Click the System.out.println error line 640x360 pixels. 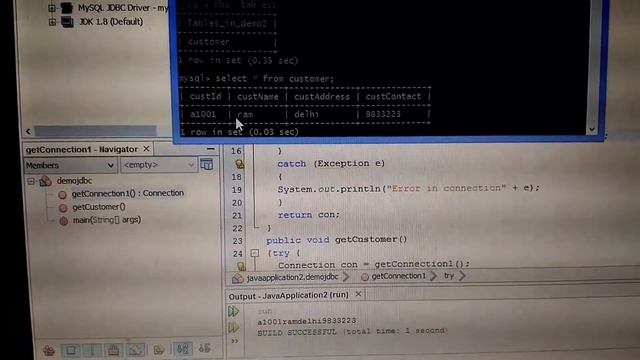coord(408,189)
